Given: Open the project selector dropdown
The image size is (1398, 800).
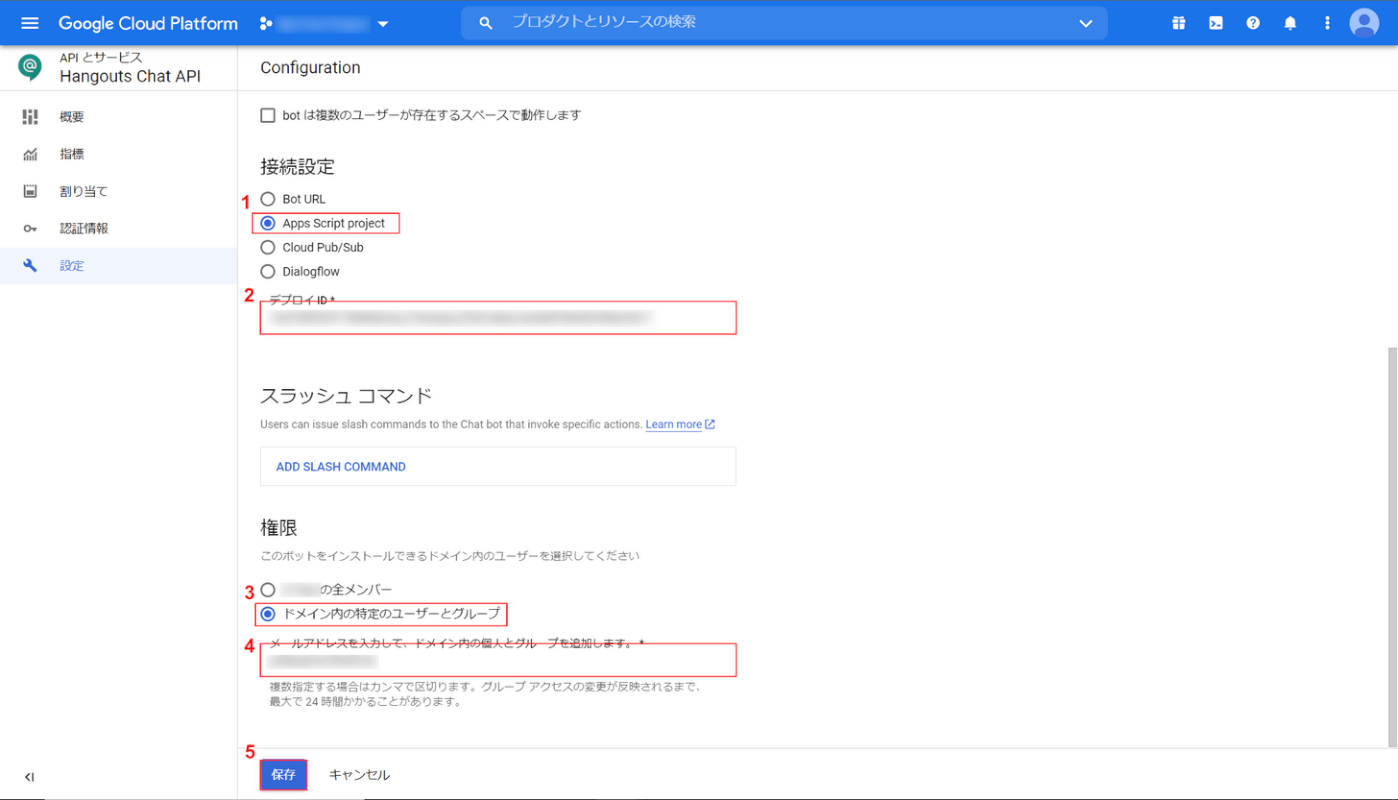Looking at the screenshot, I should (324, 23).
